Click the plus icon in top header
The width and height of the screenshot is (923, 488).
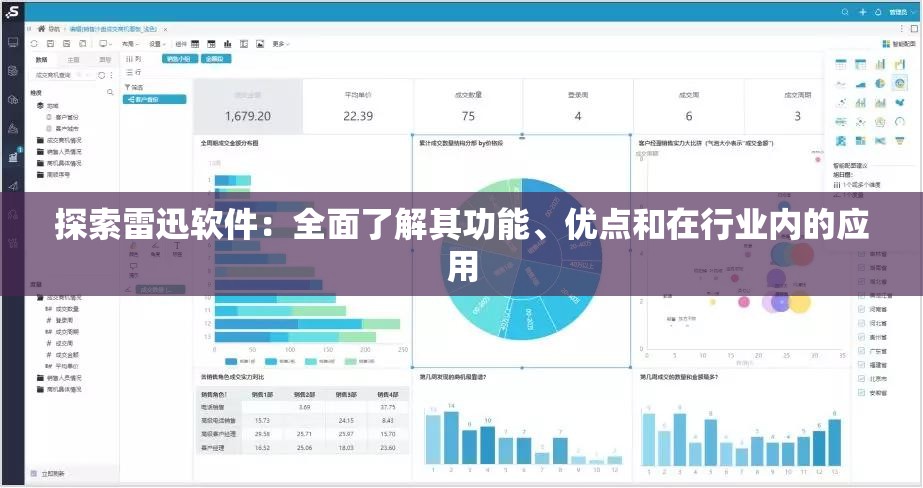click(862, 12)
